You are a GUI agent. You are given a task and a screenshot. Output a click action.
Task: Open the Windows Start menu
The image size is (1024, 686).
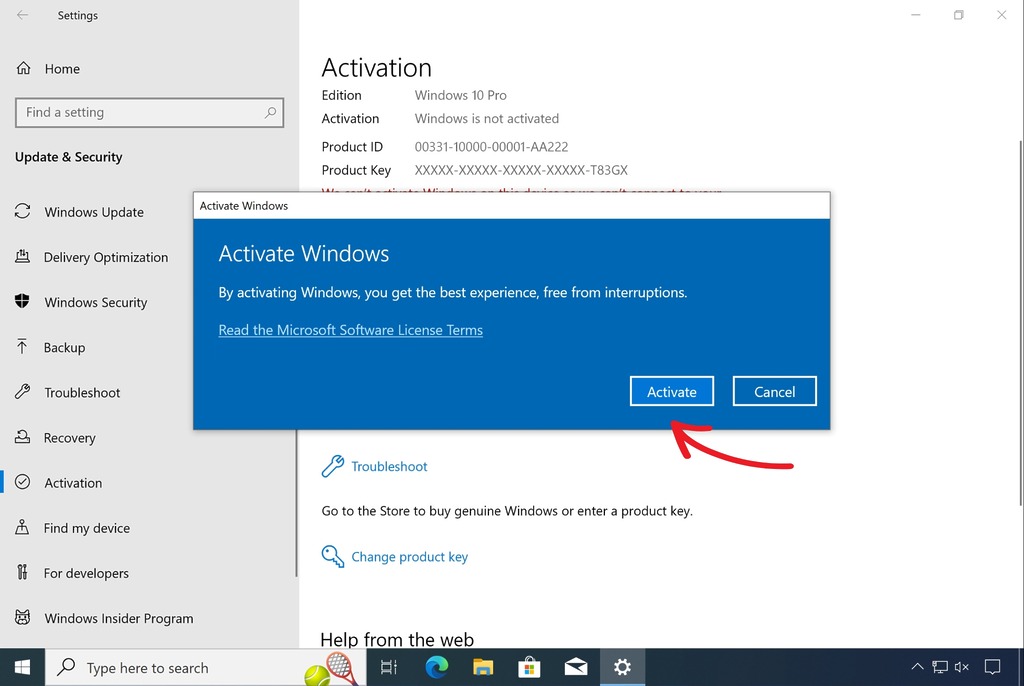22,667
